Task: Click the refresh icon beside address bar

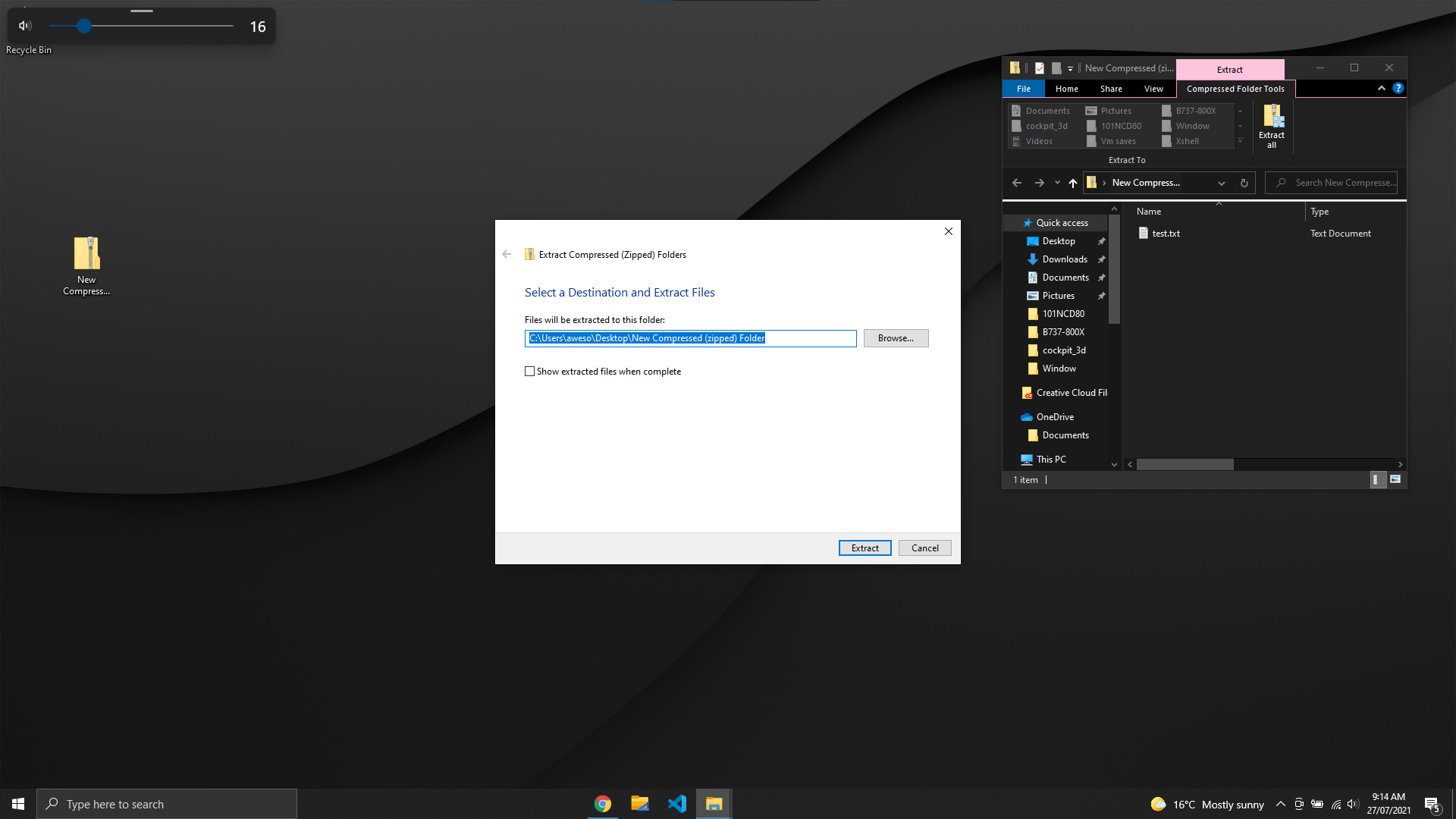Action: pos(1244,183)
